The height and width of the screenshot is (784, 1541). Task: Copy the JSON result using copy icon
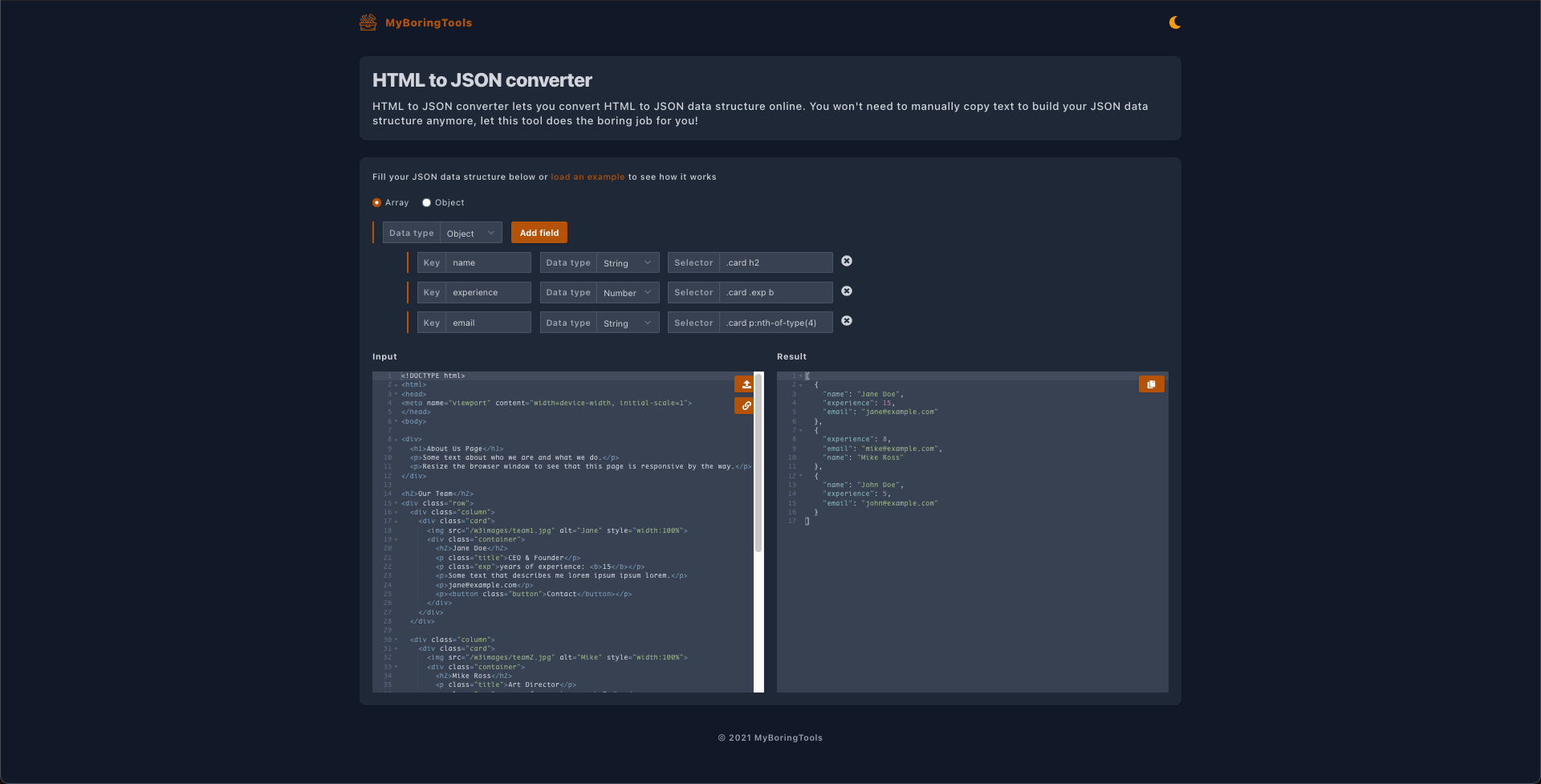point(1151,384)
